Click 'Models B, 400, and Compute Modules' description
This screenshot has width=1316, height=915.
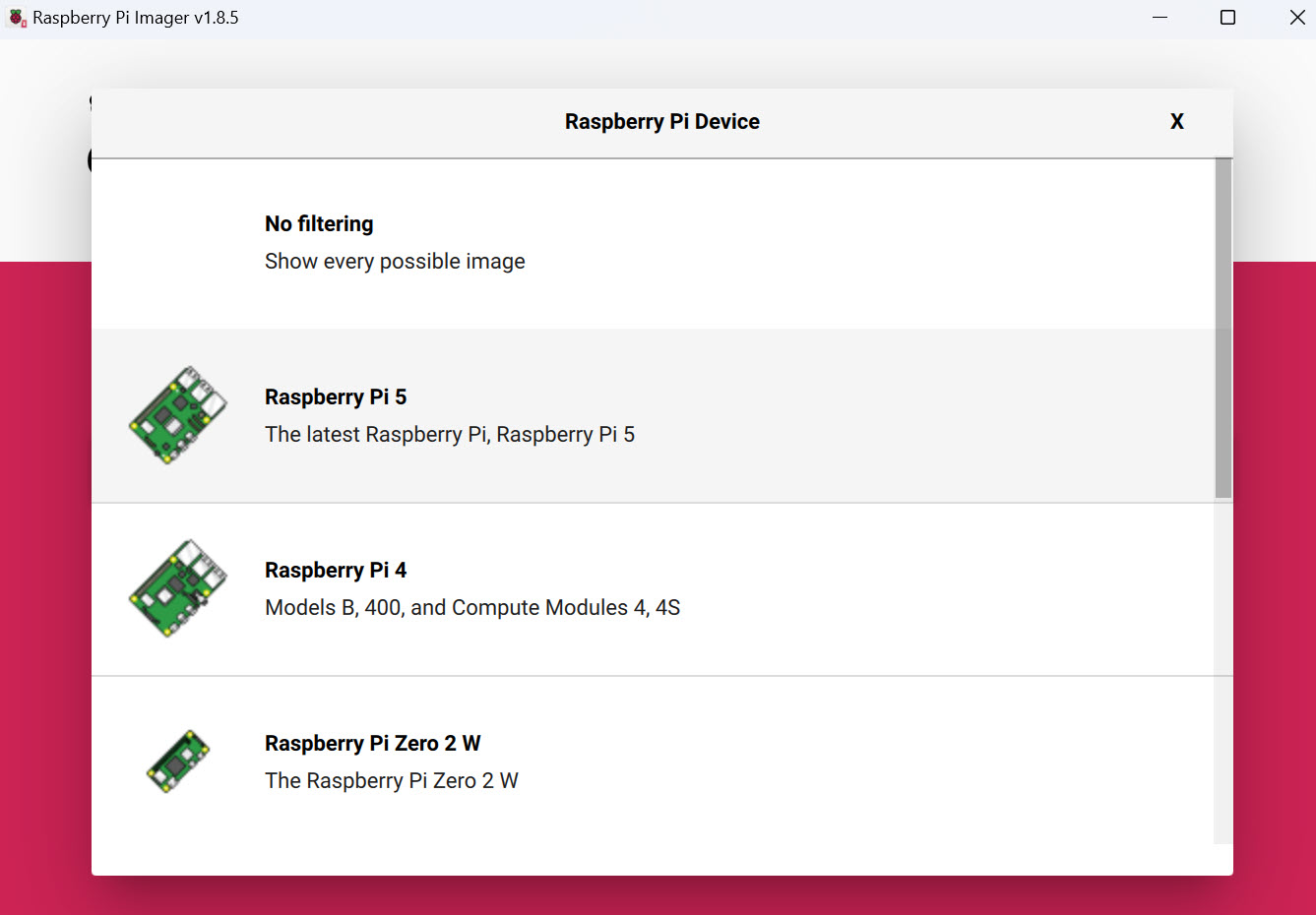point(472,608)
